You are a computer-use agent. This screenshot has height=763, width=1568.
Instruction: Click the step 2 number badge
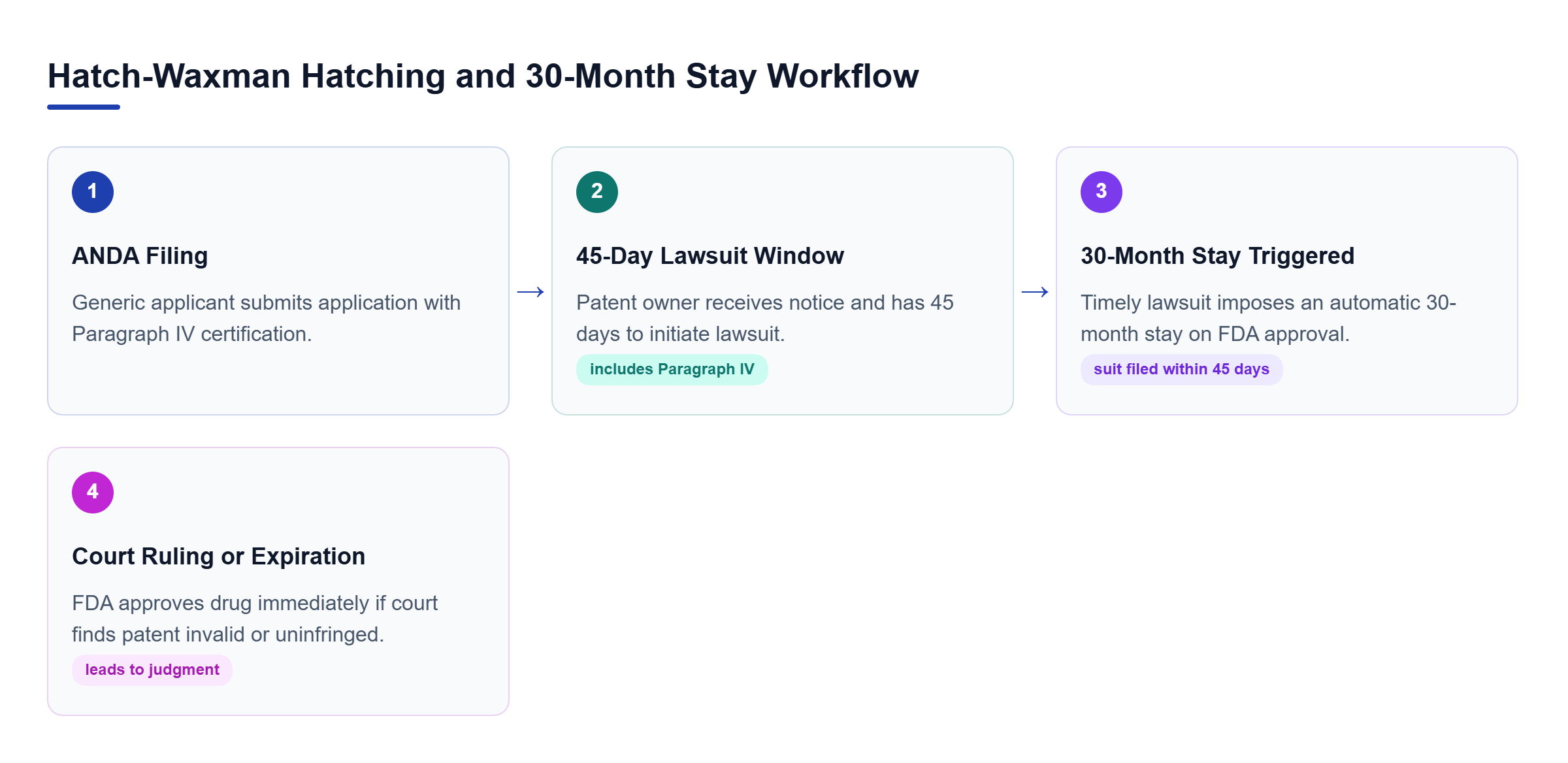tap(597, 192)
